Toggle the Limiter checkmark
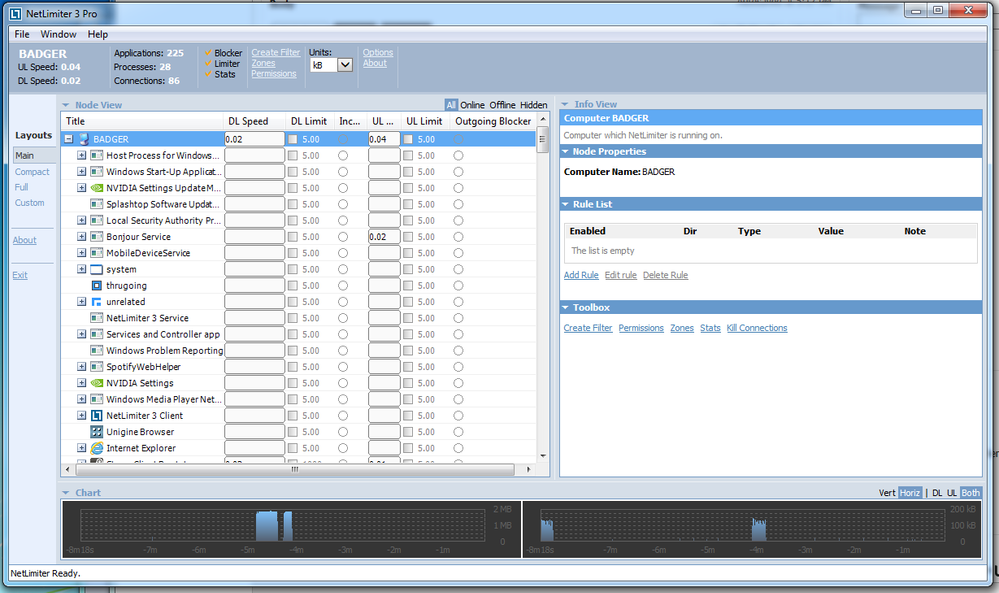 pos(208,64)
